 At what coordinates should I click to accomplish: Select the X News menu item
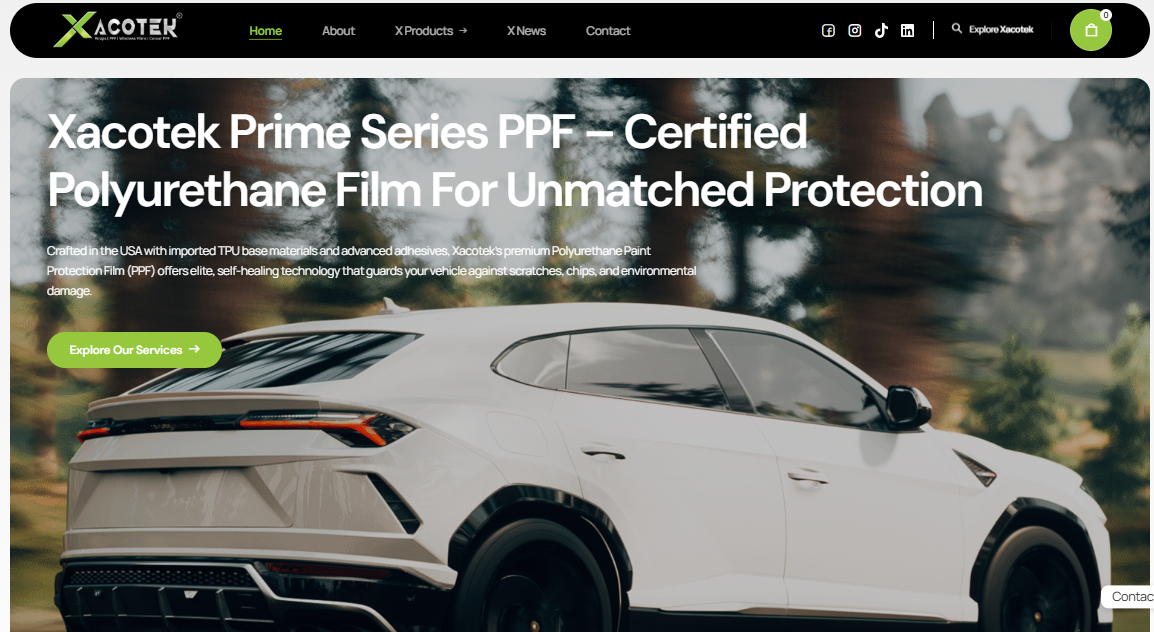(526, 31)
